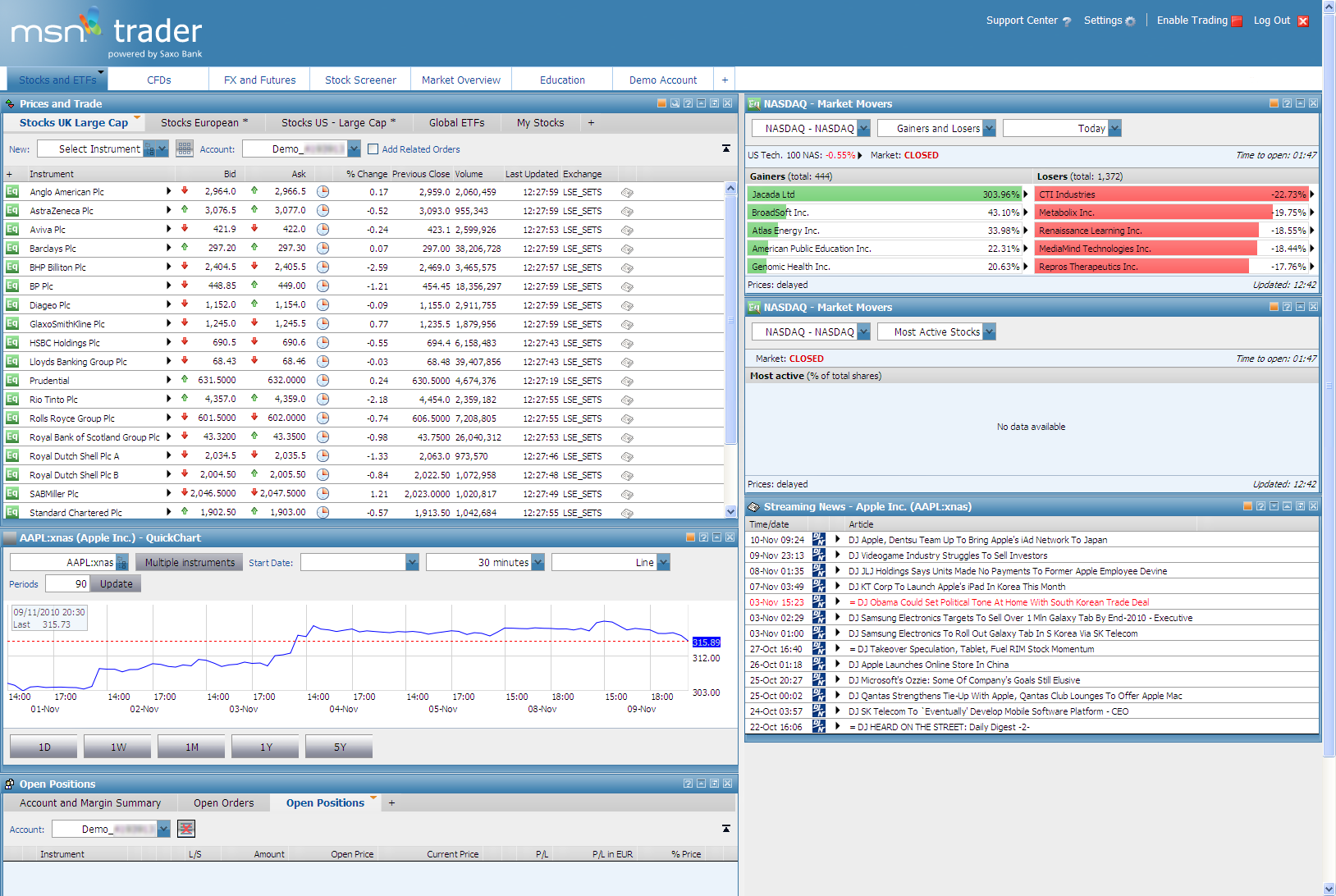Click the trade ticket icon for BP Plc
Viewport: 1336px width, 896px height.
pyautogui.click(x=627, y=286)
